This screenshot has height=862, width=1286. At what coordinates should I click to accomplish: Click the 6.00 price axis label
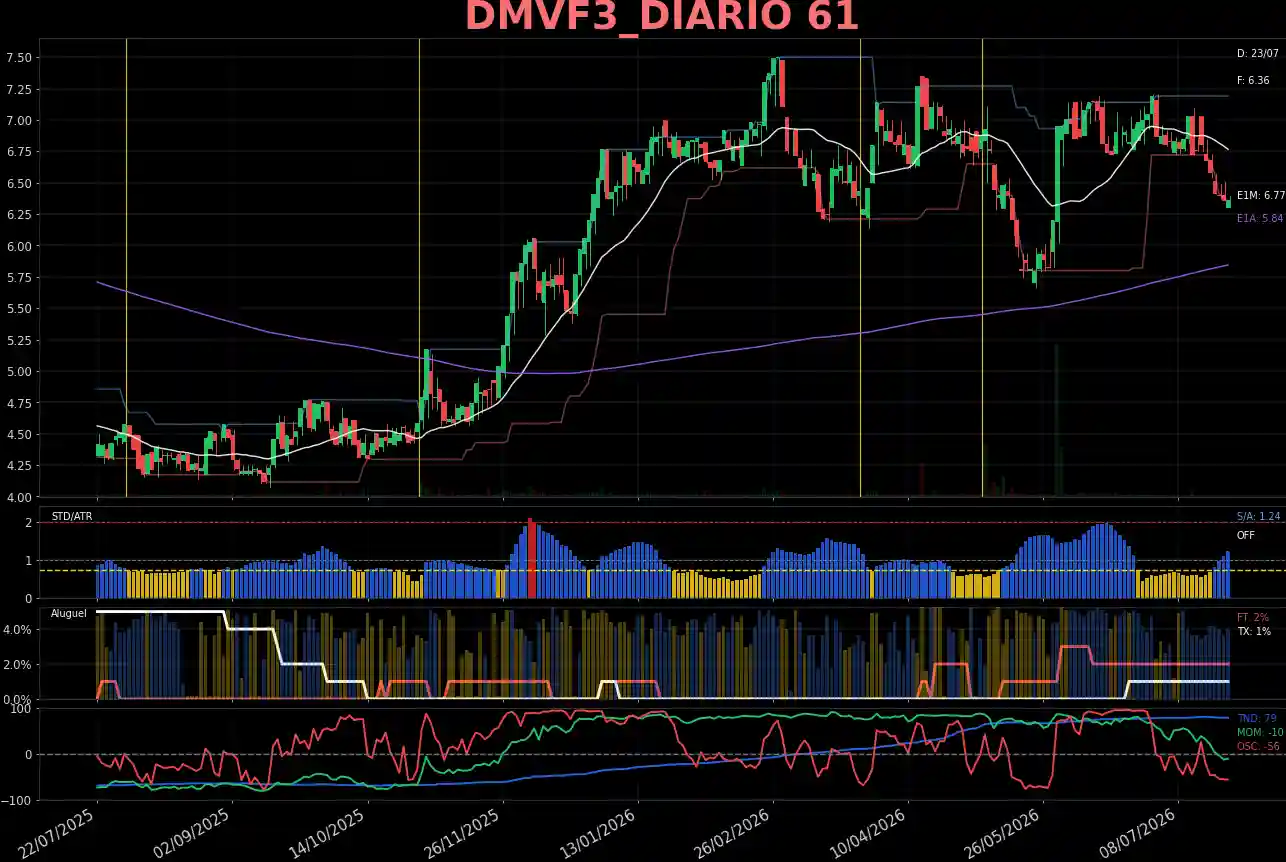point(20,246)
